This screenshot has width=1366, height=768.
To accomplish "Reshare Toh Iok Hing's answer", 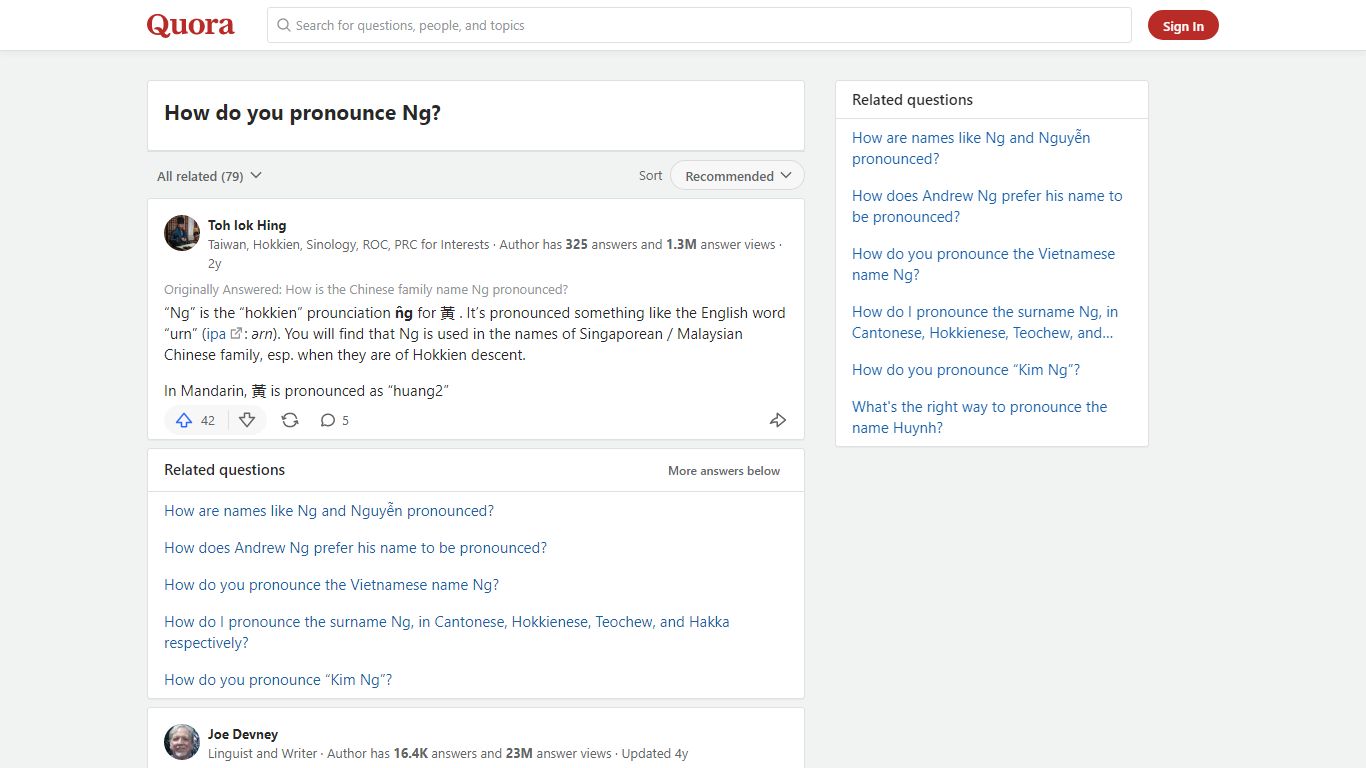I will pos(290,420).
